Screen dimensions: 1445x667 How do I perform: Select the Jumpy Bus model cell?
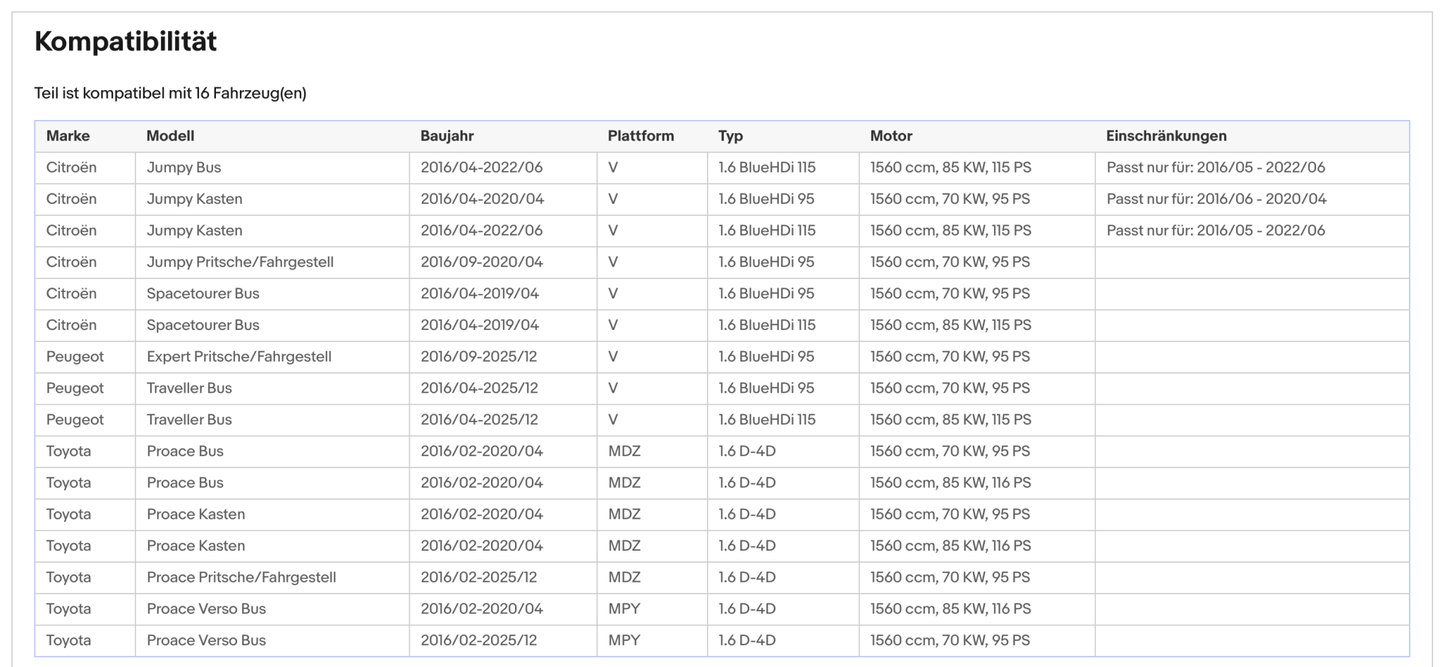click(x=184, y=168)
